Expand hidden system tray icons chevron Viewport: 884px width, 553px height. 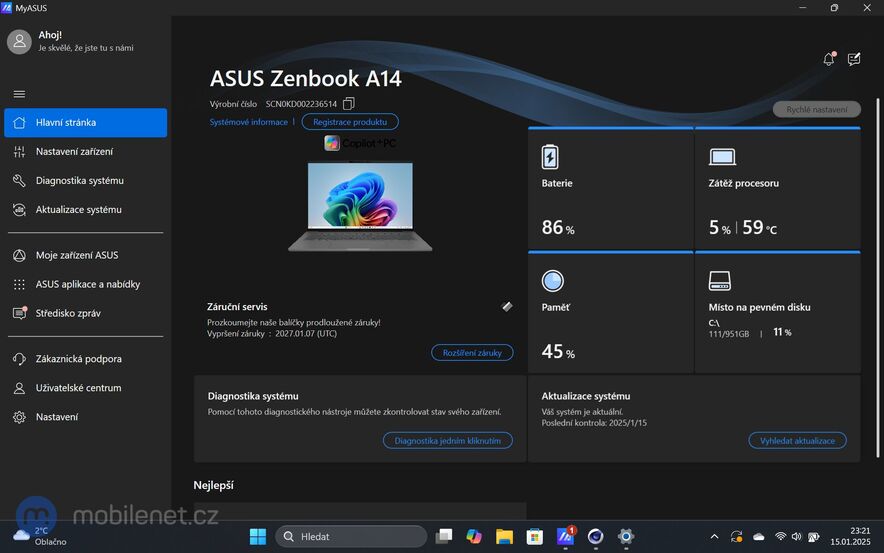714,537
